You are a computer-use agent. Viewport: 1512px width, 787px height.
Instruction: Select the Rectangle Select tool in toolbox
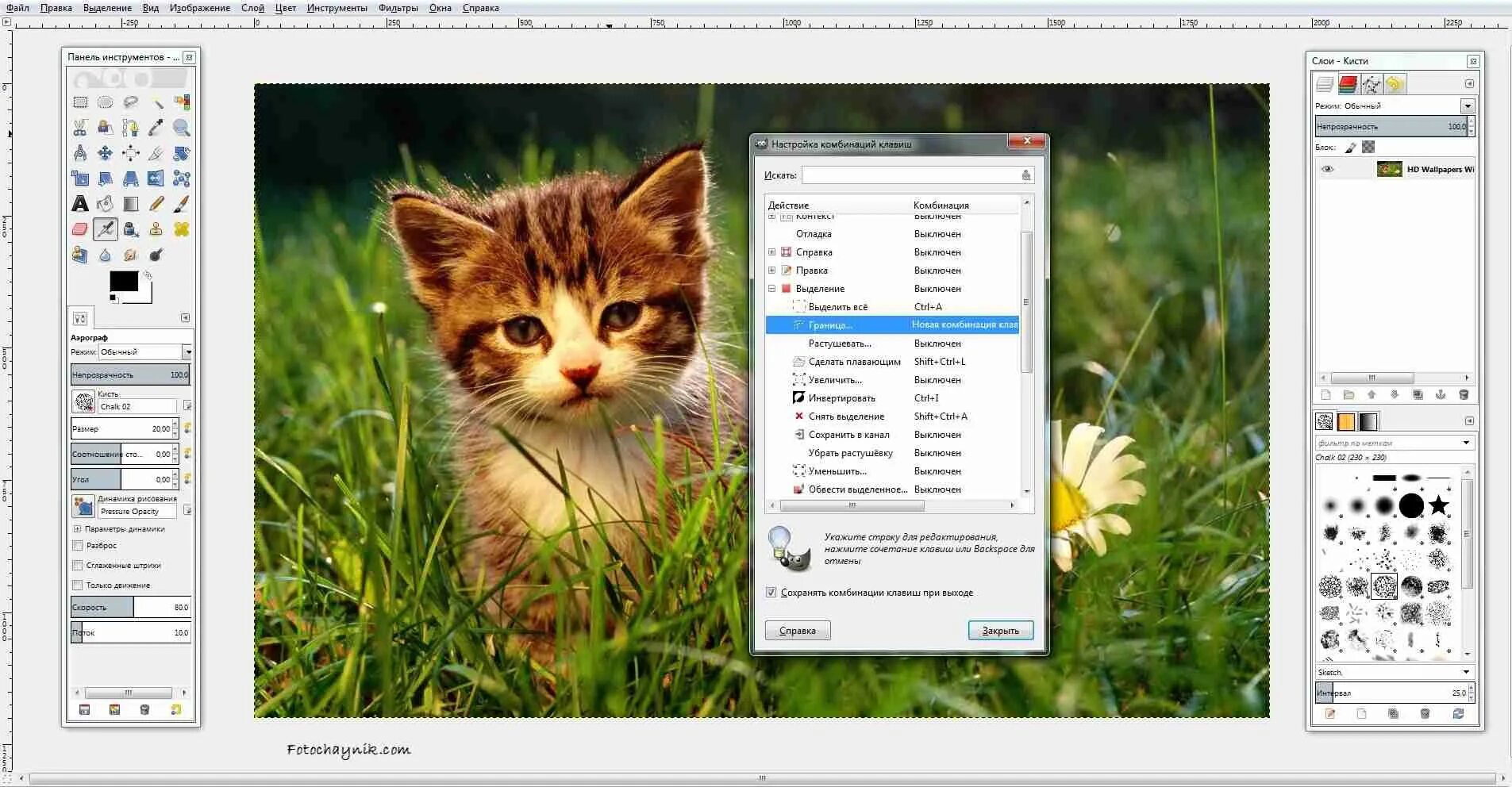(x=80, y=102)
